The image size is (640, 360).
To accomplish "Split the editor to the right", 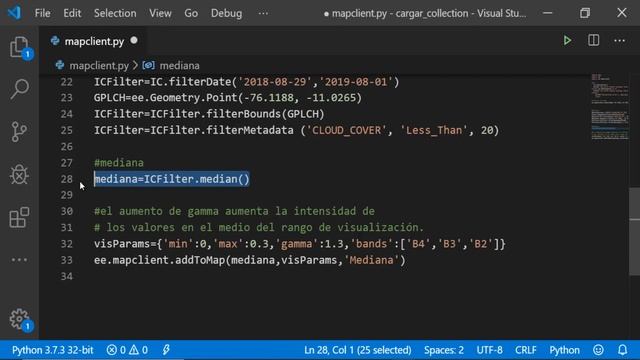I will click(x=593, y=40).
